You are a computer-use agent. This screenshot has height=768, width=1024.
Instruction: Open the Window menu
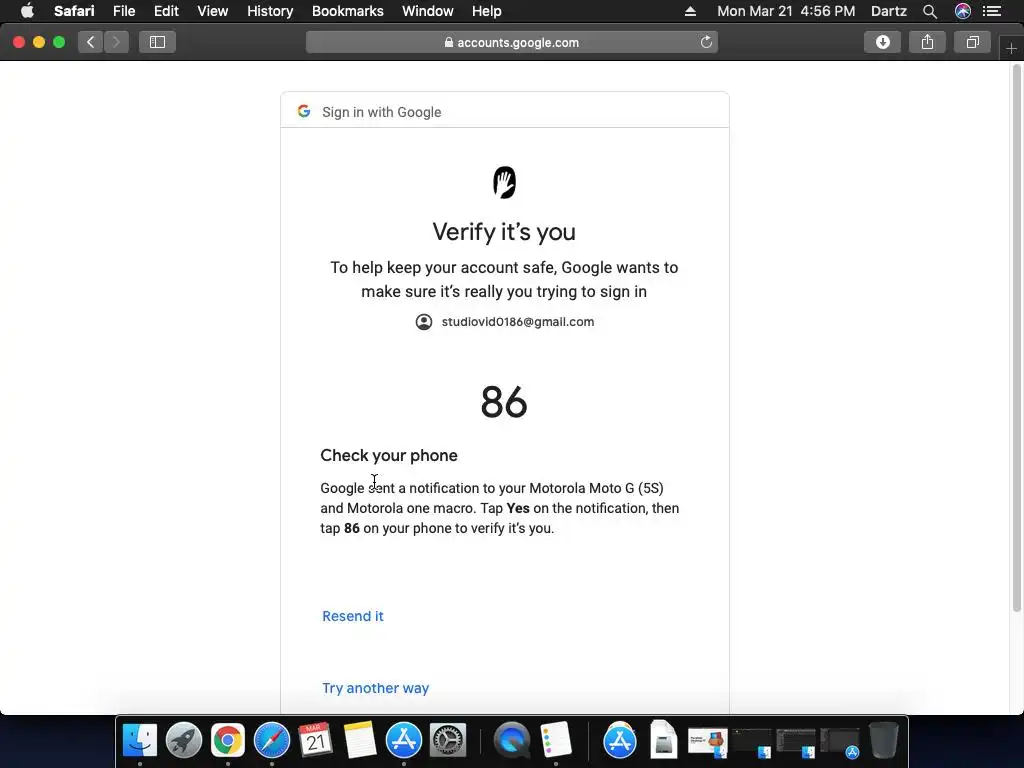tap(428, 11)
